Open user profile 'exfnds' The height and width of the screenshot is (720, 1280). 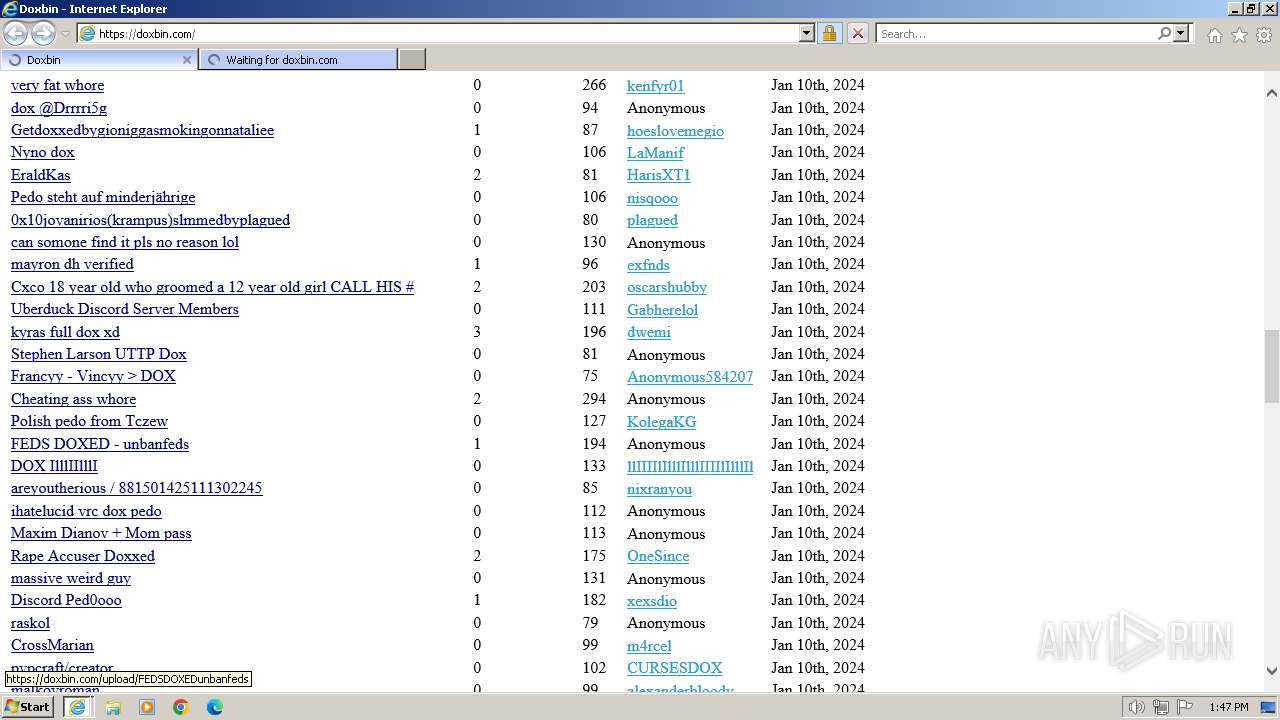[x=648, y=265]
